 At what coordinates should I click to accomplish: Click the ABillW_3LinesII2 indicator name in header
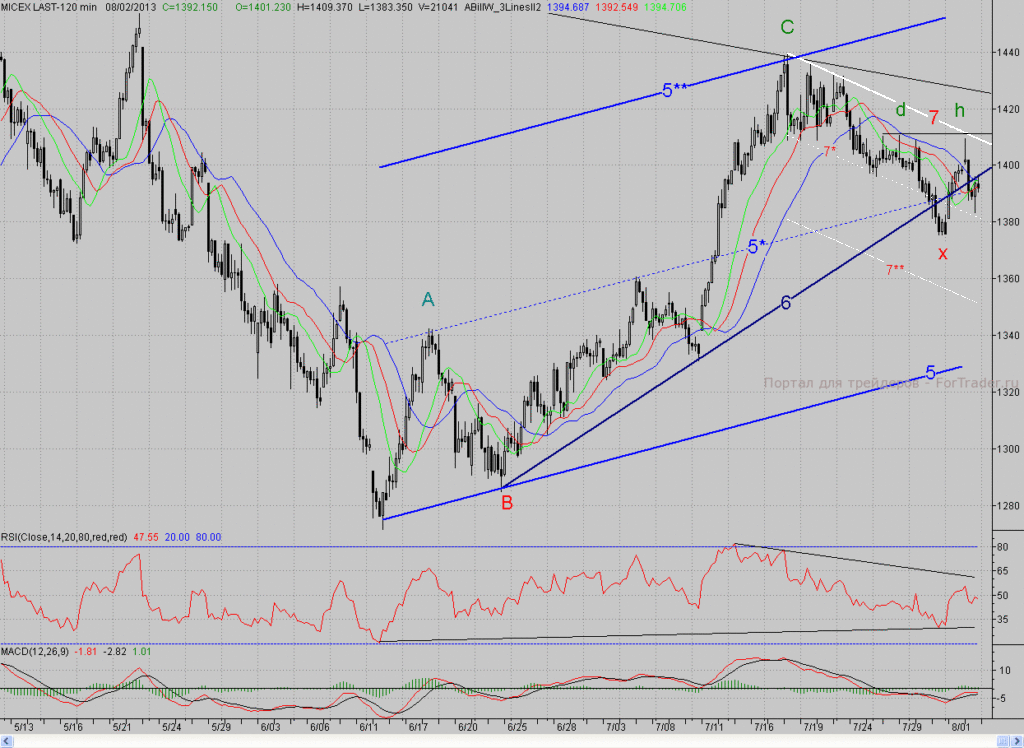502,7
